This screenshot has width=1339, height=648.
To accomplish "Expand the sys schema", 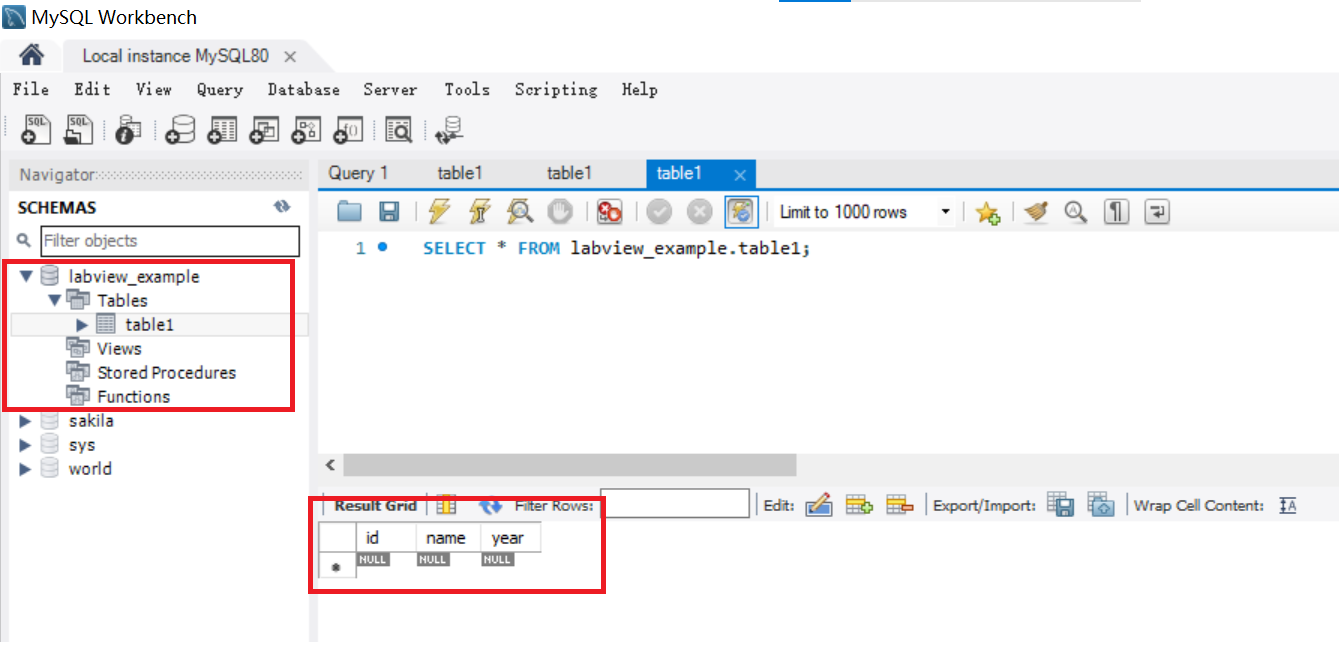I will coord(26,445).
